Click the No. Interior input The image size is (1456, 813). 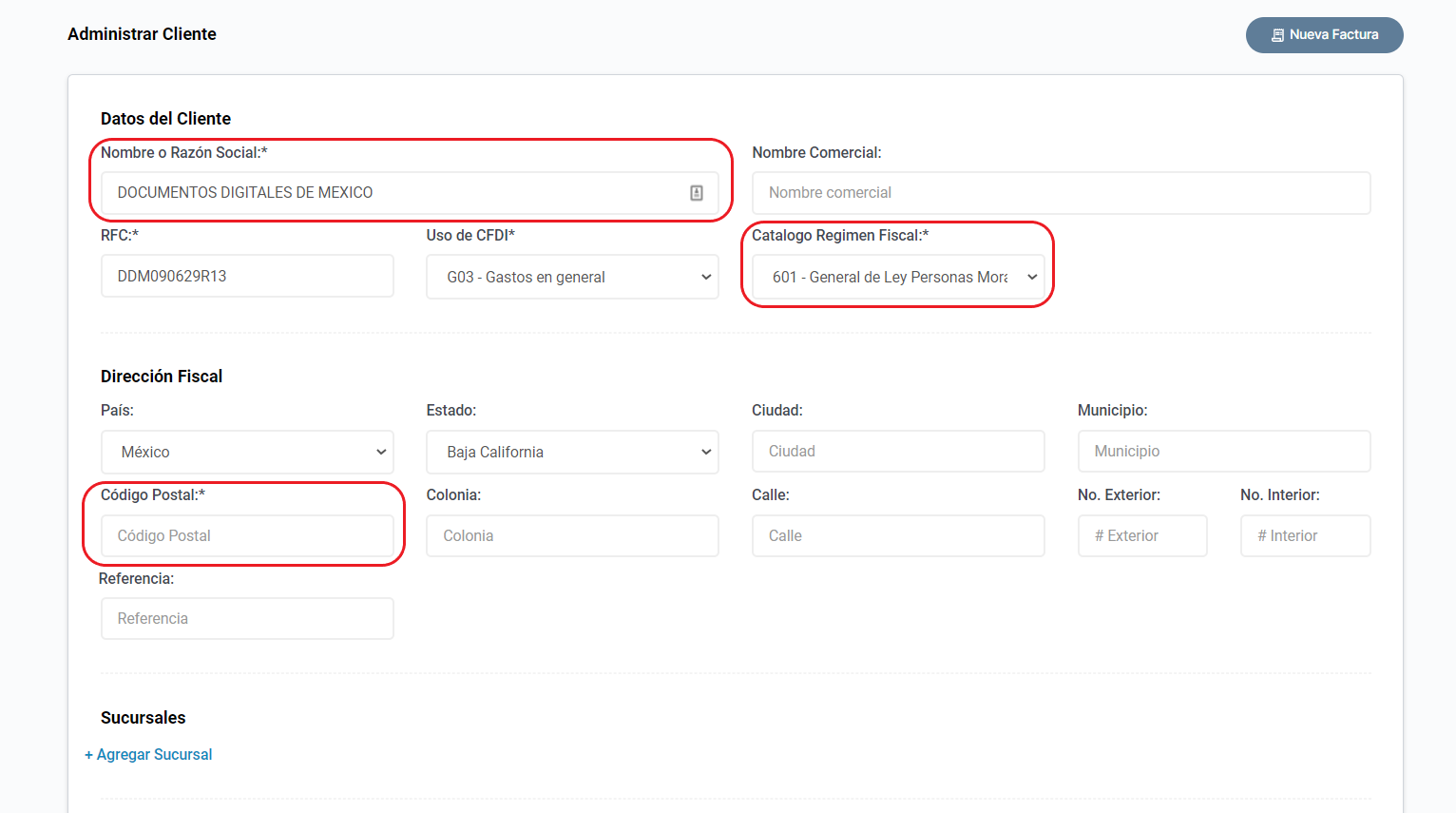[1305, 535]
